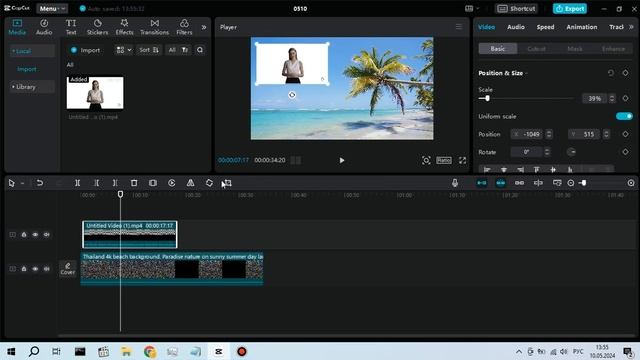Open the Text tool panel

coord(71,27)
